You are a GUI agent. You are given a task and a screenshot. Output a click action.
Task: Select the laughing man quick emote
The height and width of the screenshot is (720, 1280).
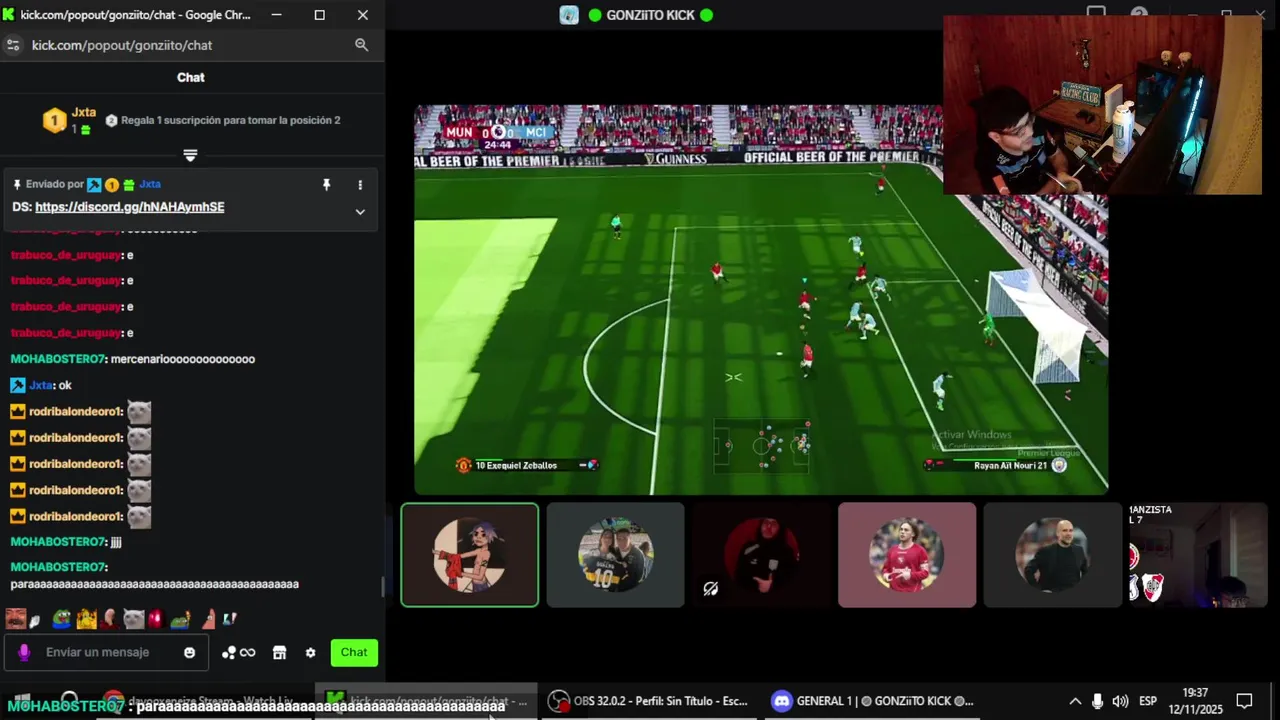(16, 619)
